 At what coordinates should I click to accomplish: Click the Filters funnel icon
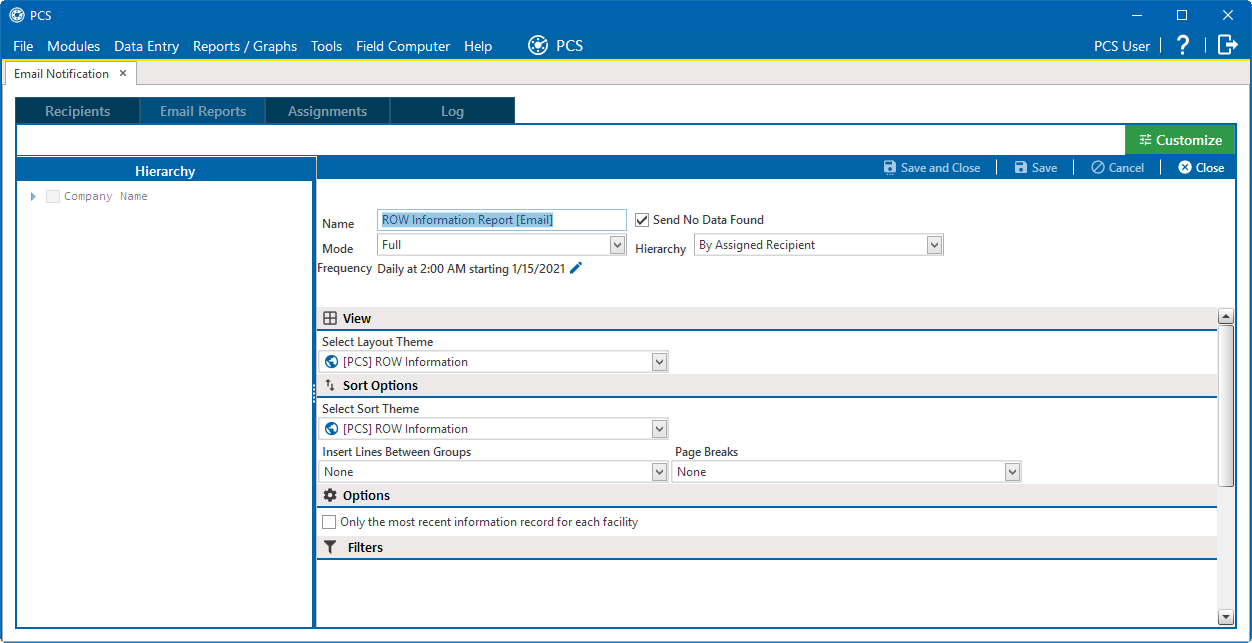(330, 547)
